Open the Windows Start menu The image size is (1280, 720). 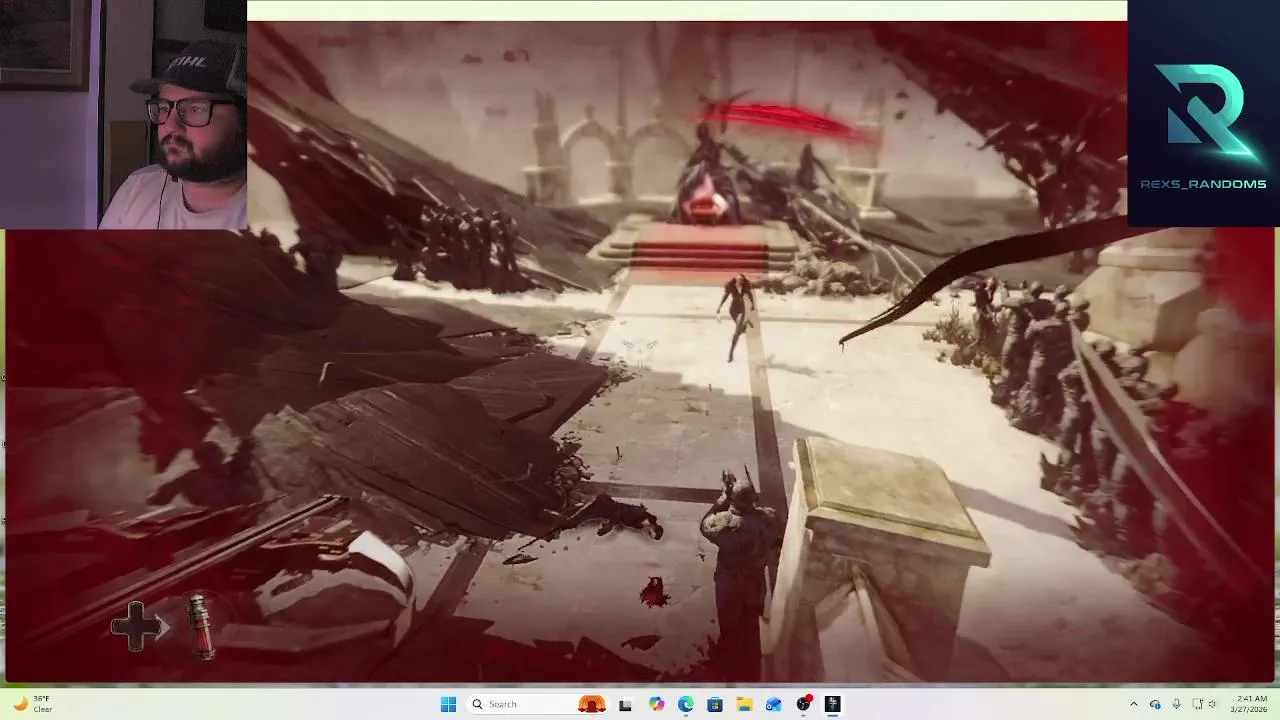pyautogui.click(x=448, y=704)
